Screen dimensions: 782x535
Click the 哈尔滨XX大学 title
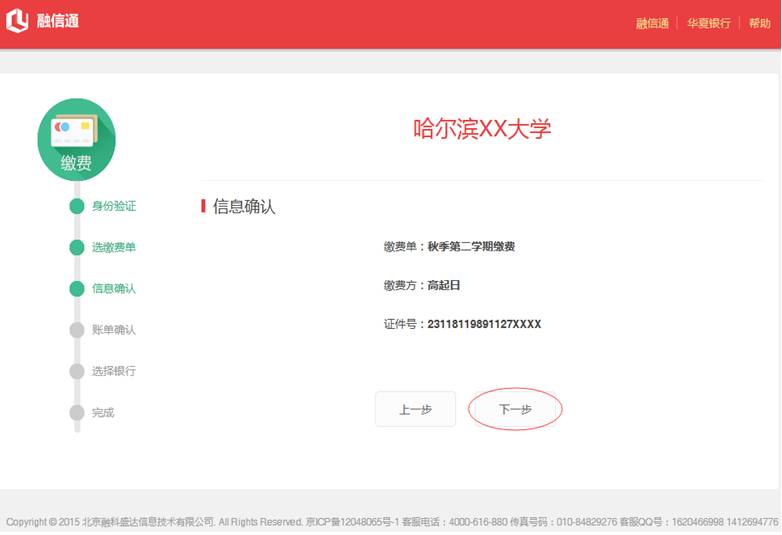[482, 129]
